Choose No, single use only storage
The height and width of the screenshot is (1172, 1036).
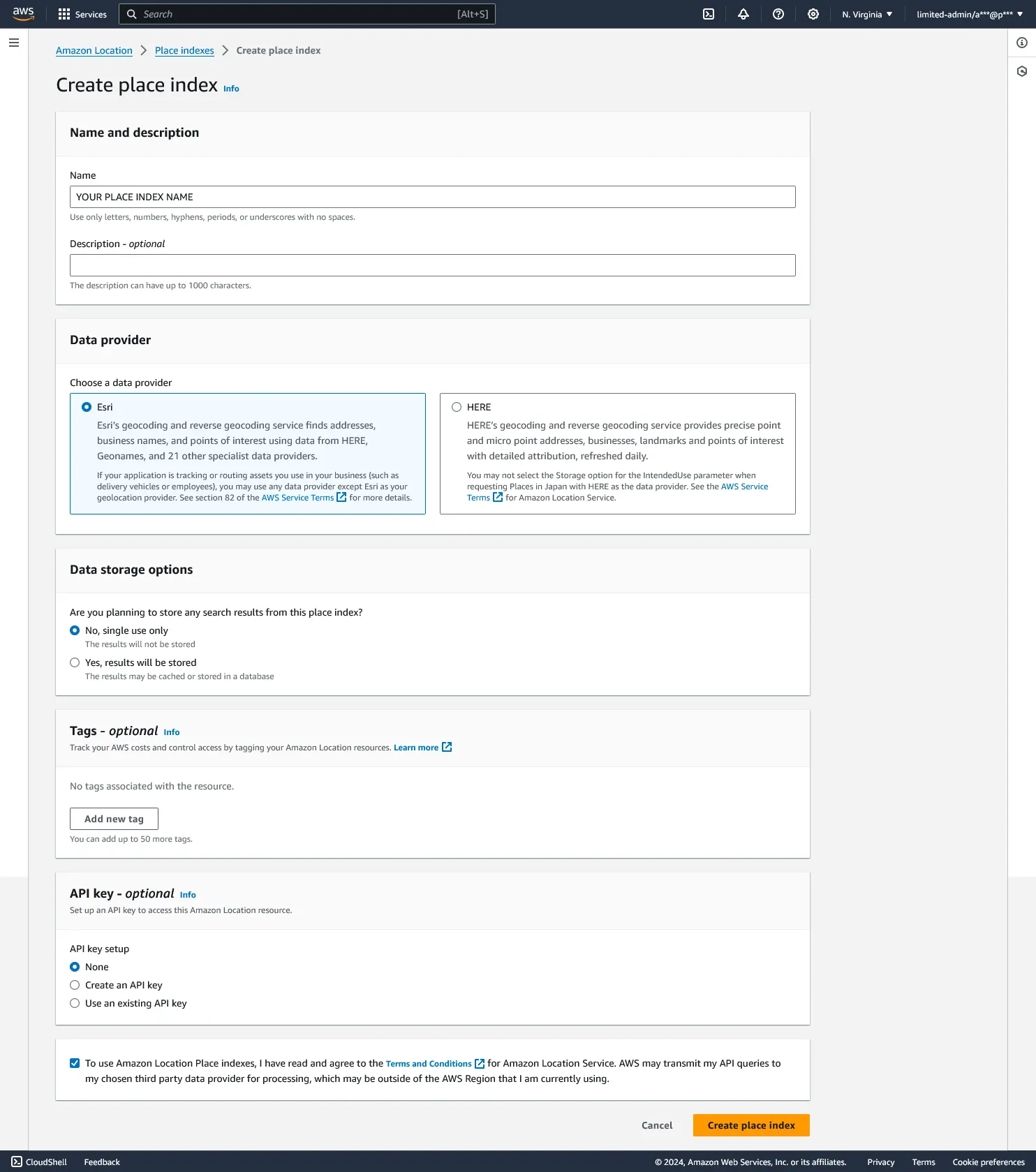tap(75, 630)
